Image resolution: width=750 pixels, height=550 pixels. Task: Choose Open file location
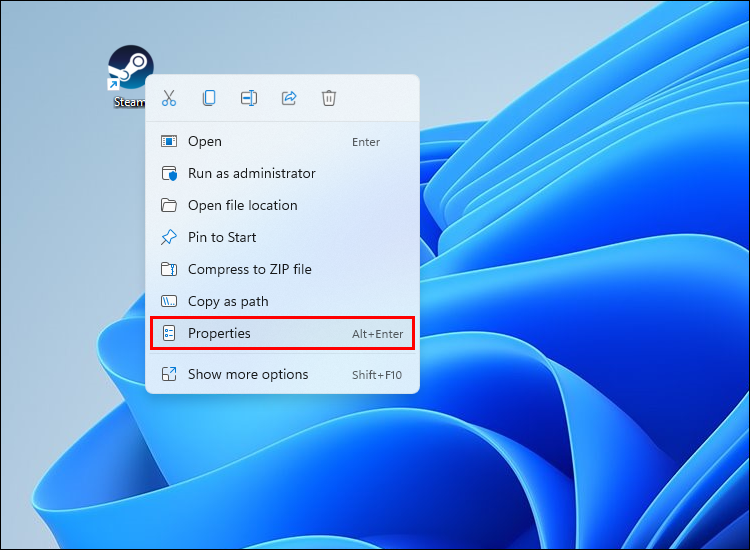(282, 205)
